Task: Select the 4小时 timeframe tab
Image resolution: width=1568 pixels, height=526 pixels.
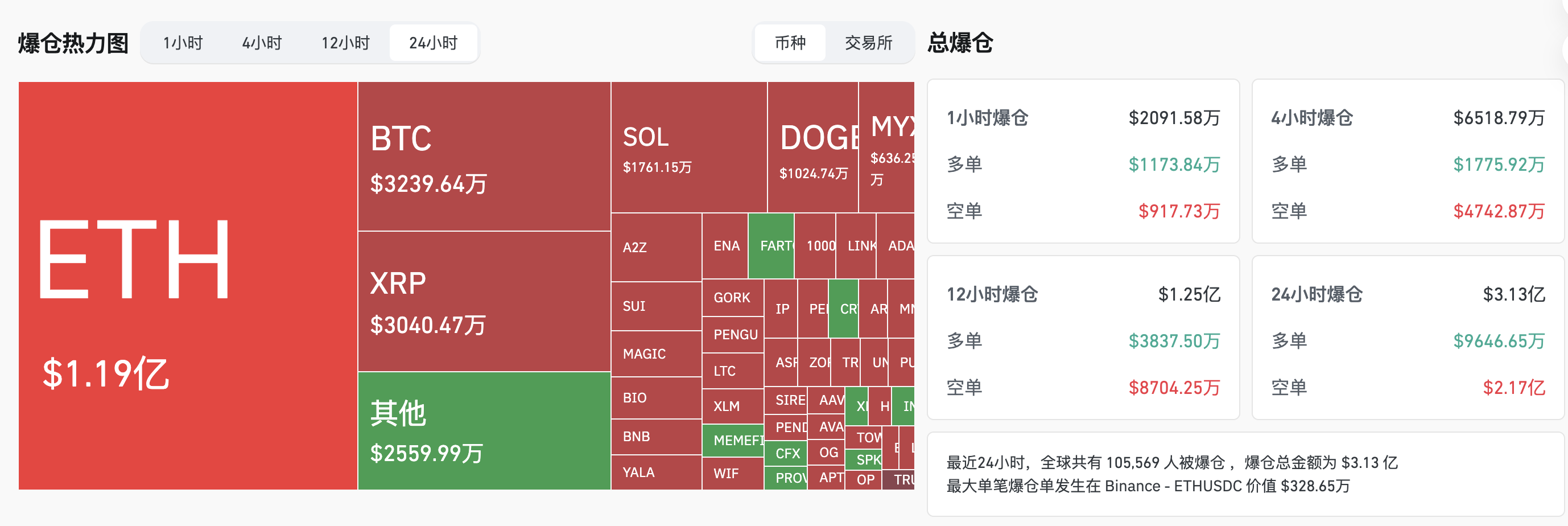Action: pos(262,43)
